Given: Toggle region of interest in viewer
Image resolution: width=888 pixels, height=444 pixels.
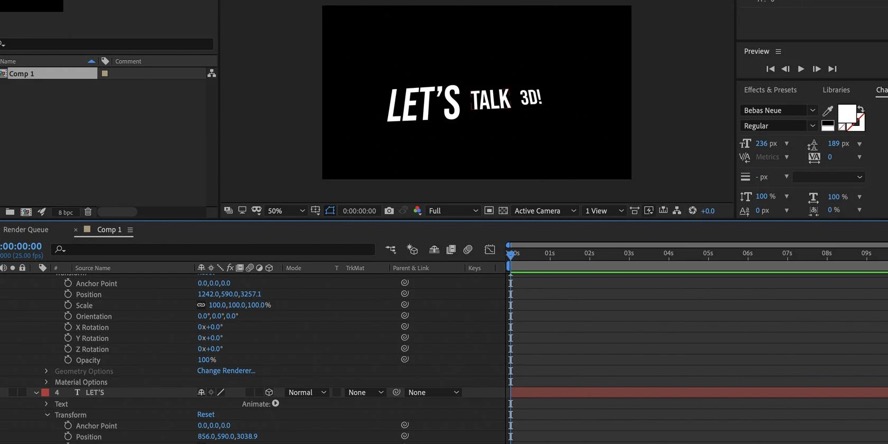Looking at the screenshot, I should click(x=330, y=211).
